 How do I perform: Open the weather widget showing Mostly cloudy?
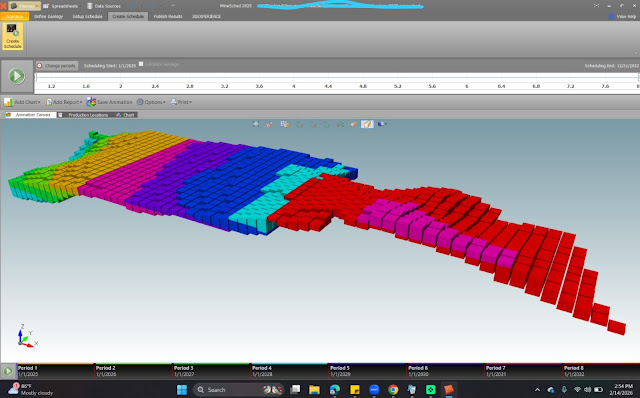pos(31,389)
